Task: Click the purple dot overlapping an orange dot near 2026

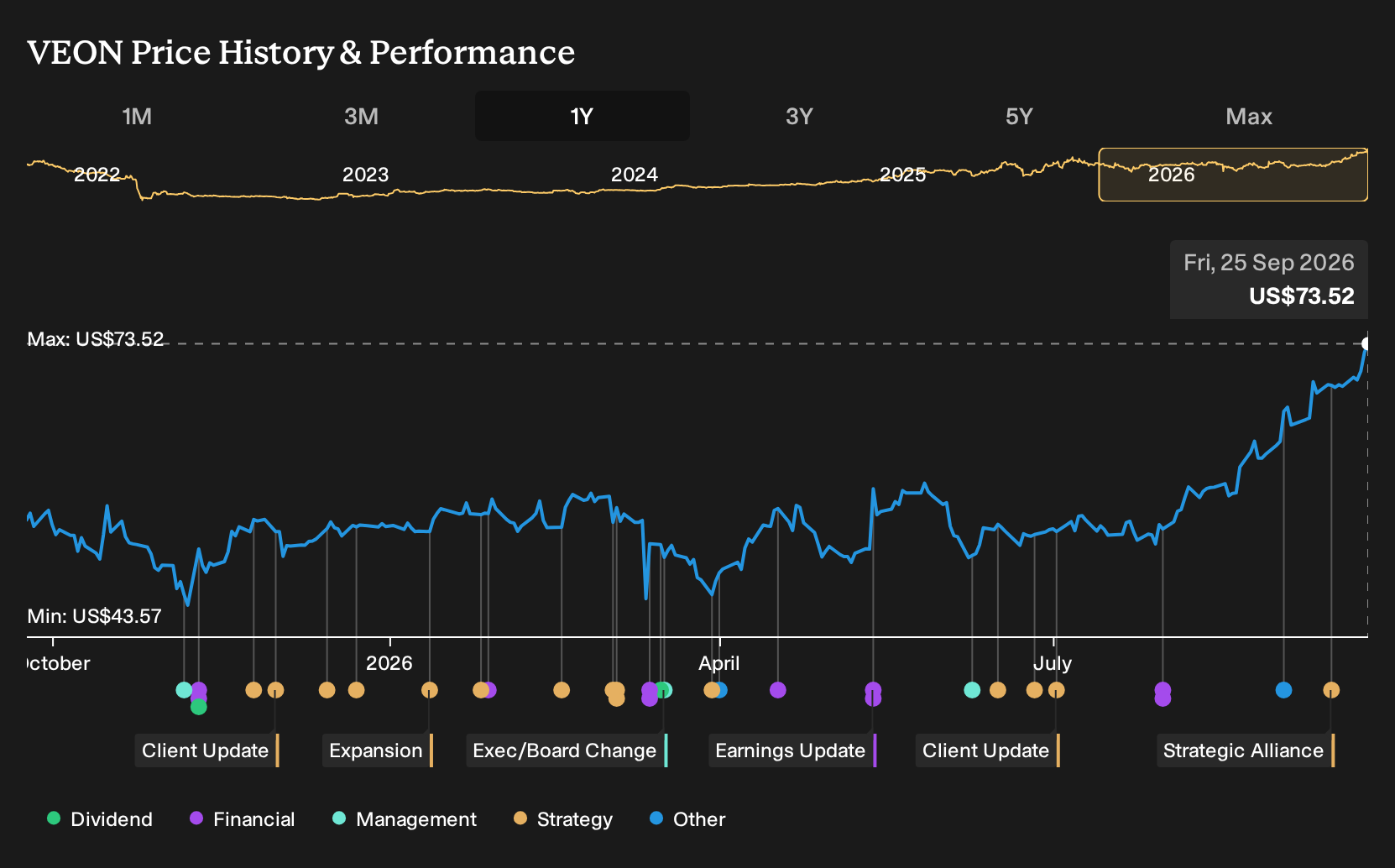Action: tap(490, 690)
